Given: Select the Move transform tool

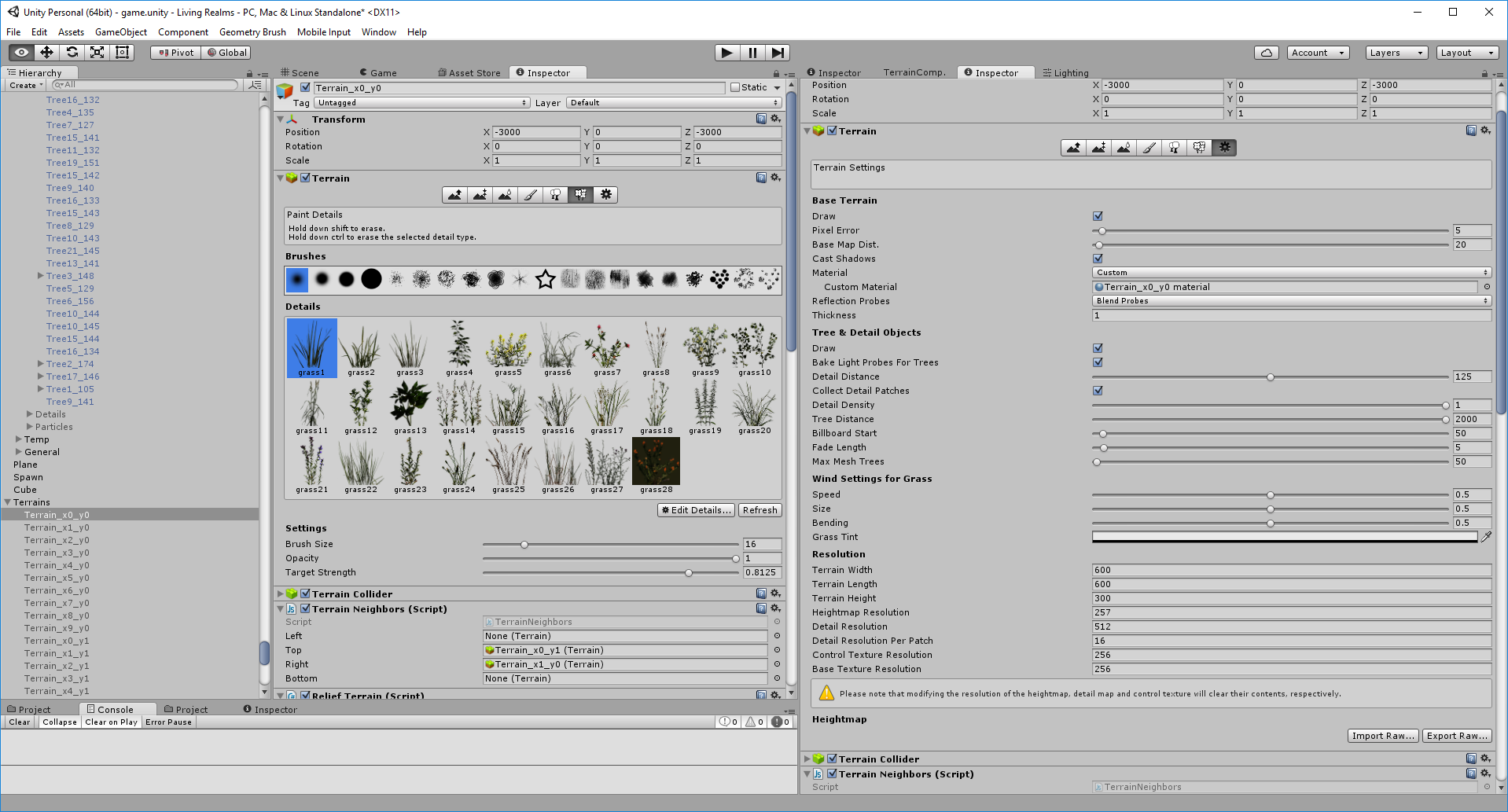Looking at the screenshot, I should pos(46,53).
